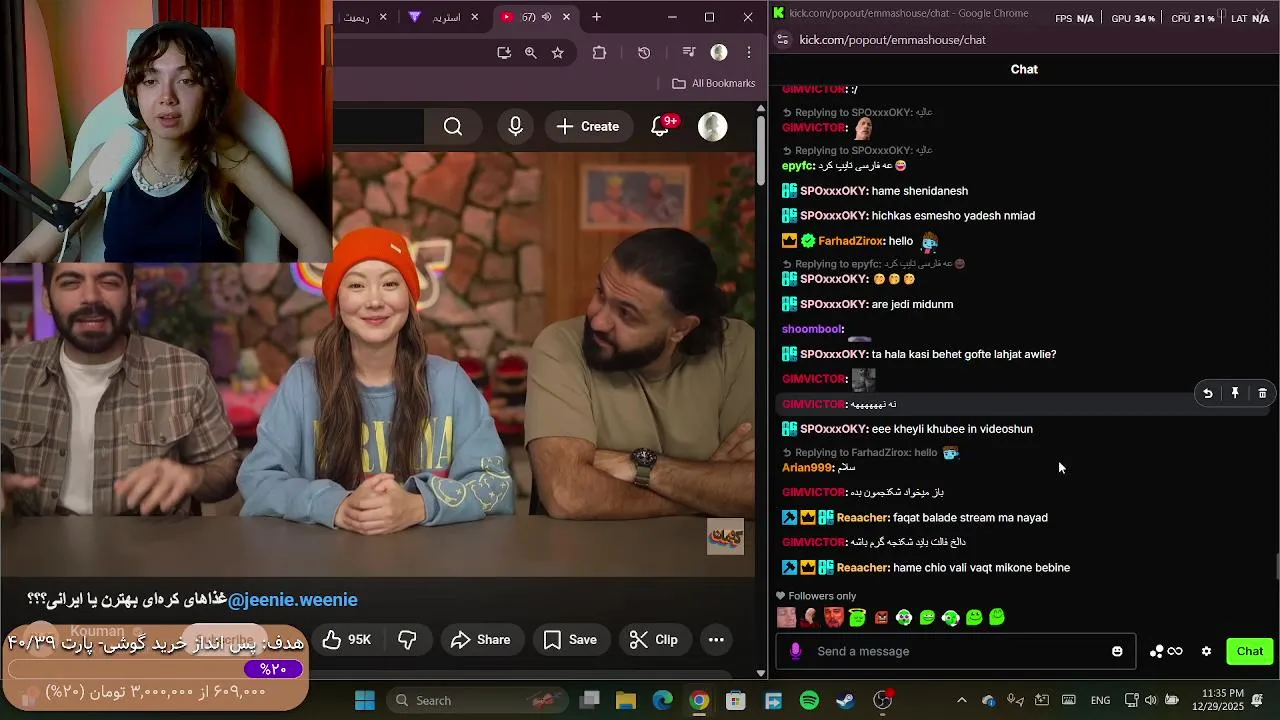The image size is (1280, 720).
Task: Open chat settings gear
Action: point(1207,651)
